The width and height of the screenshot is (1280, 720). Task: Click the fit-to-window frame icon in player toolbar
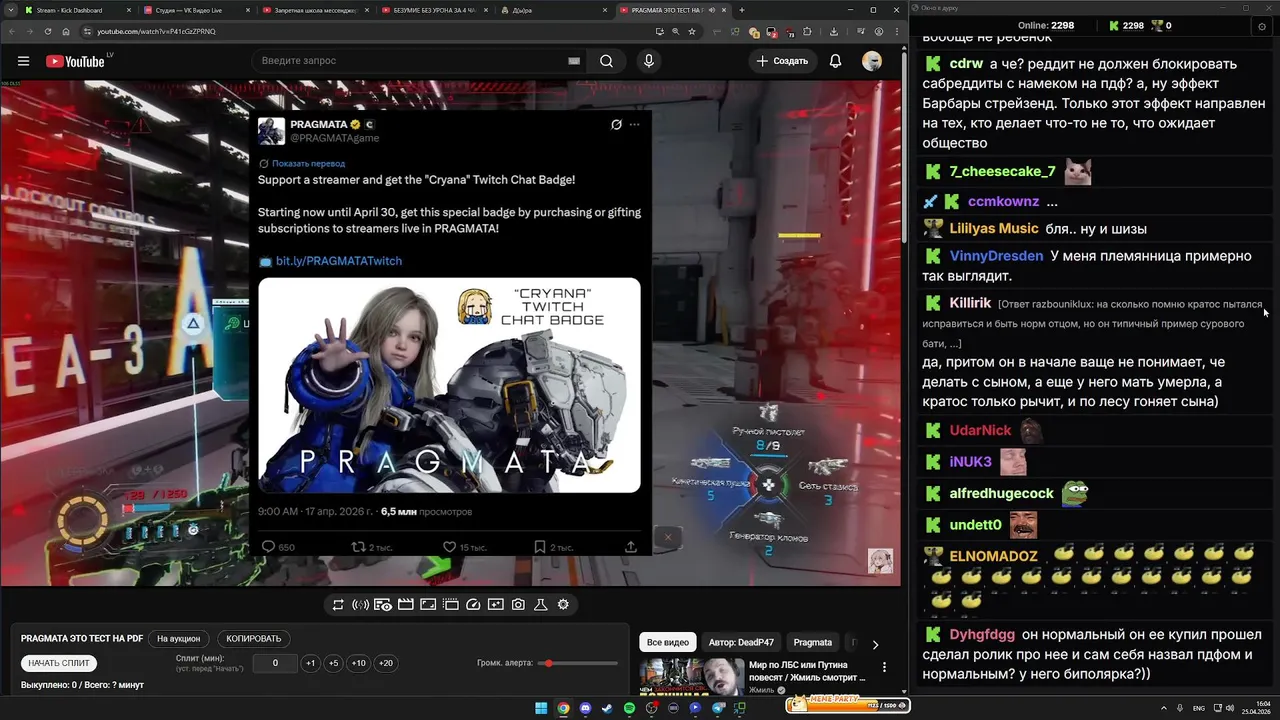tap(428, 604)
